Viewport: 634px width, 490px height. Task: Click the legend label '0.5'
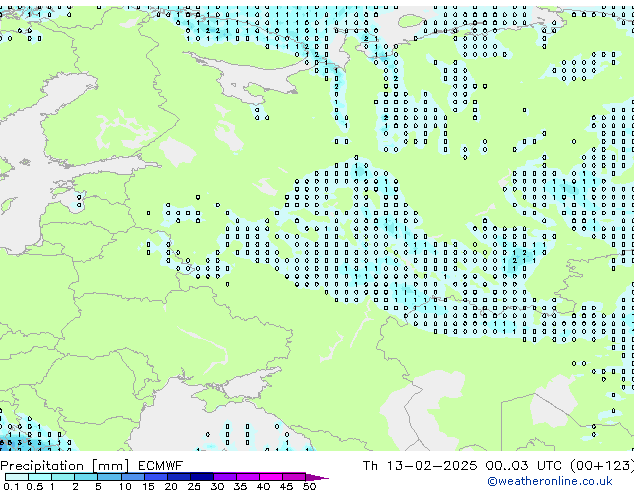(35, 486)
